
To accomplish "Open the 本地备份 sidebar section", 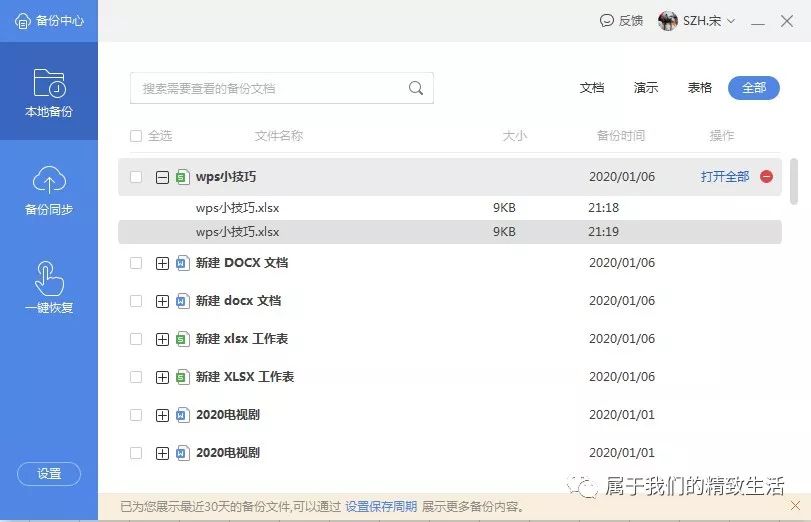I will [x=49, y=92].
